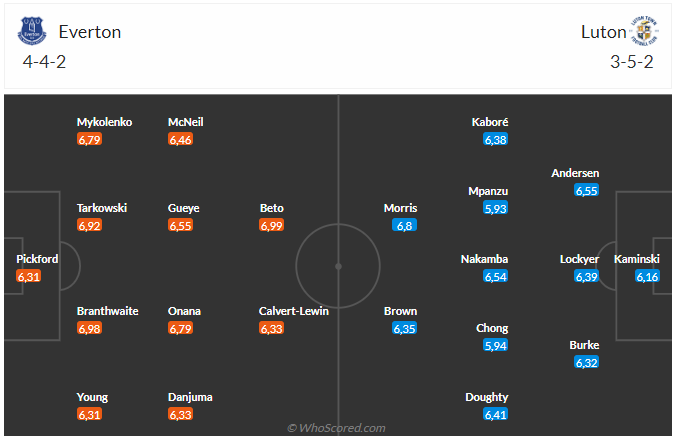Open Calvert-Lewin's player name

click(294, 311)
